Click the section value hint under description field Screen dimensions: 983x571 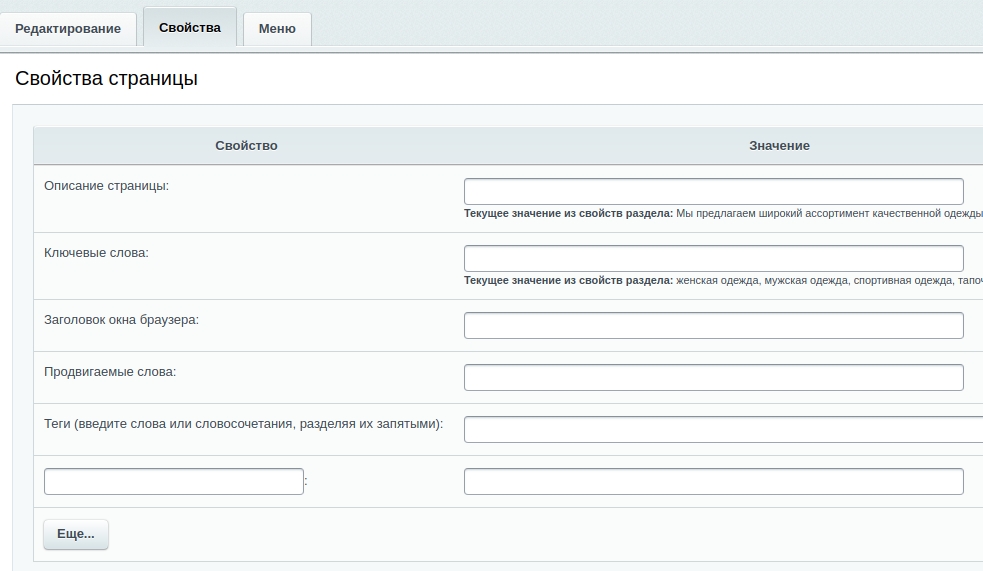coord(722,213)
